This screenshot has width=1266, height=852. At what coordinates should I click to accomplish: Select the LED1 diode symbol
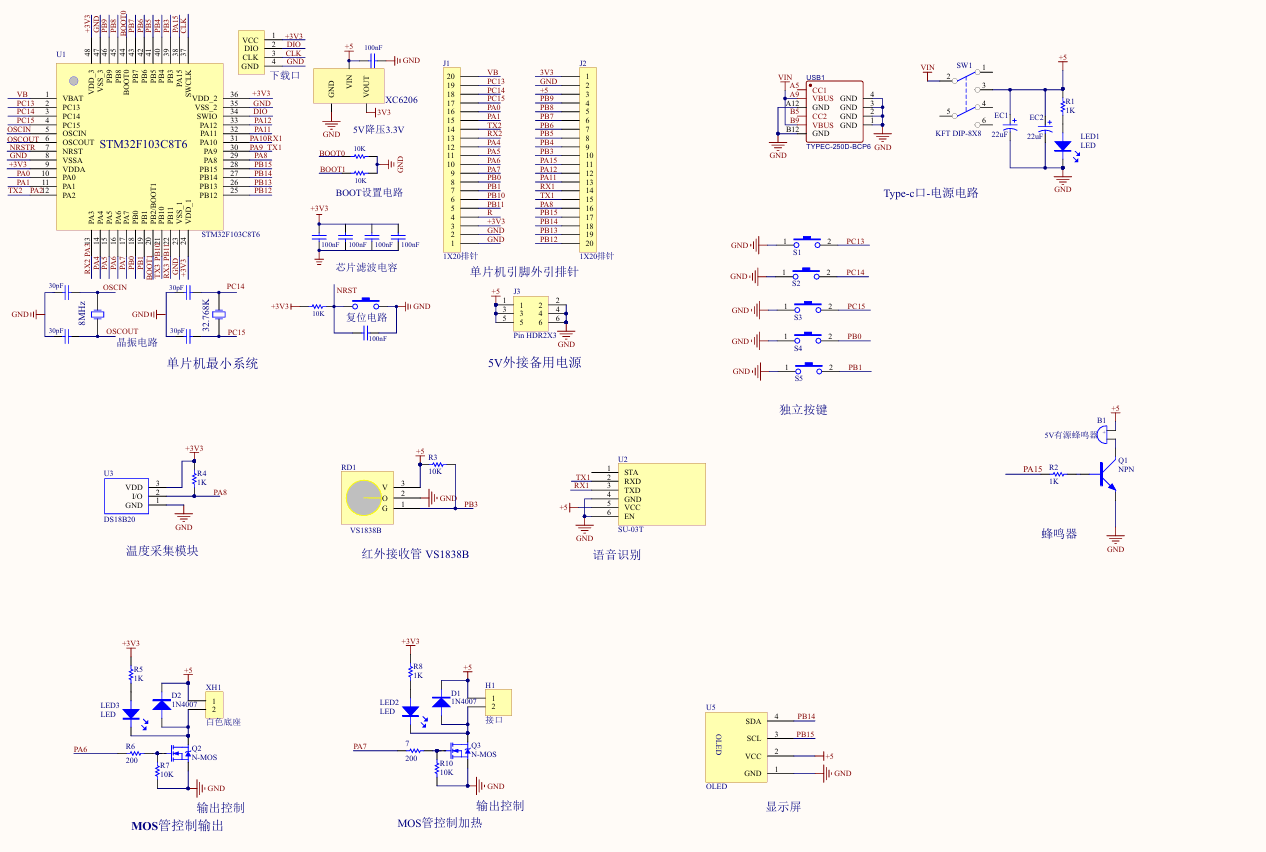[x=1063, y=146]
